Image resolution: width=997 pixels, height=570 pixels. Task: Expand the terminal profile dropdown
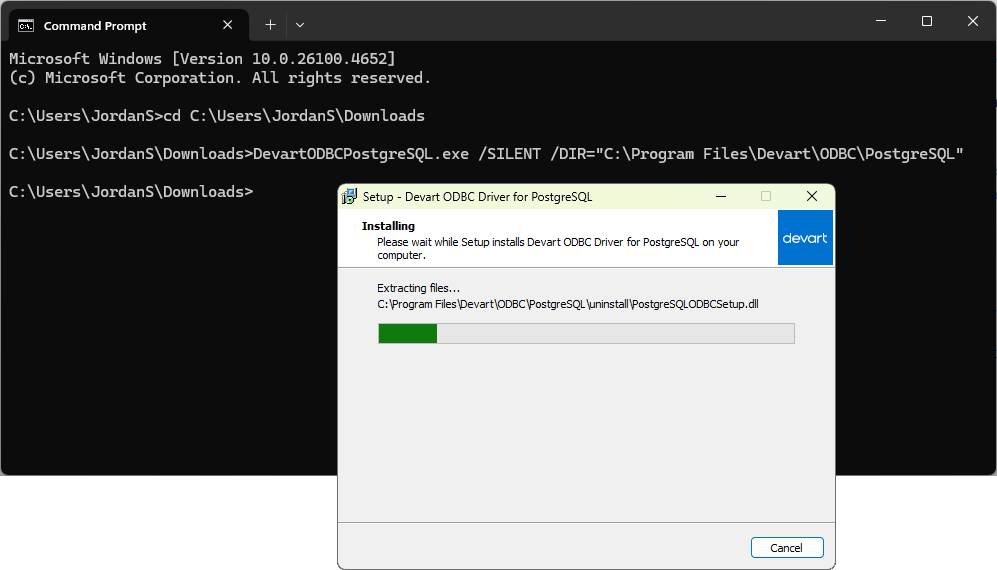point(300,25)
